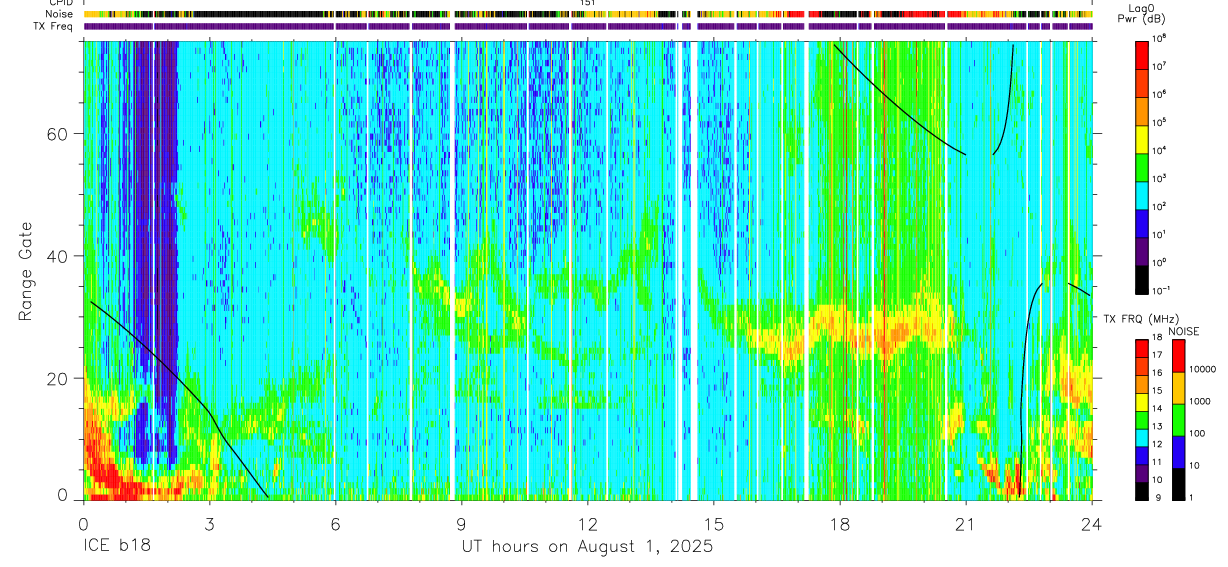Click the '151' CPID value at the top
Image resolution: width=1228 pixels, height=567 pixels.
[588, 3]
